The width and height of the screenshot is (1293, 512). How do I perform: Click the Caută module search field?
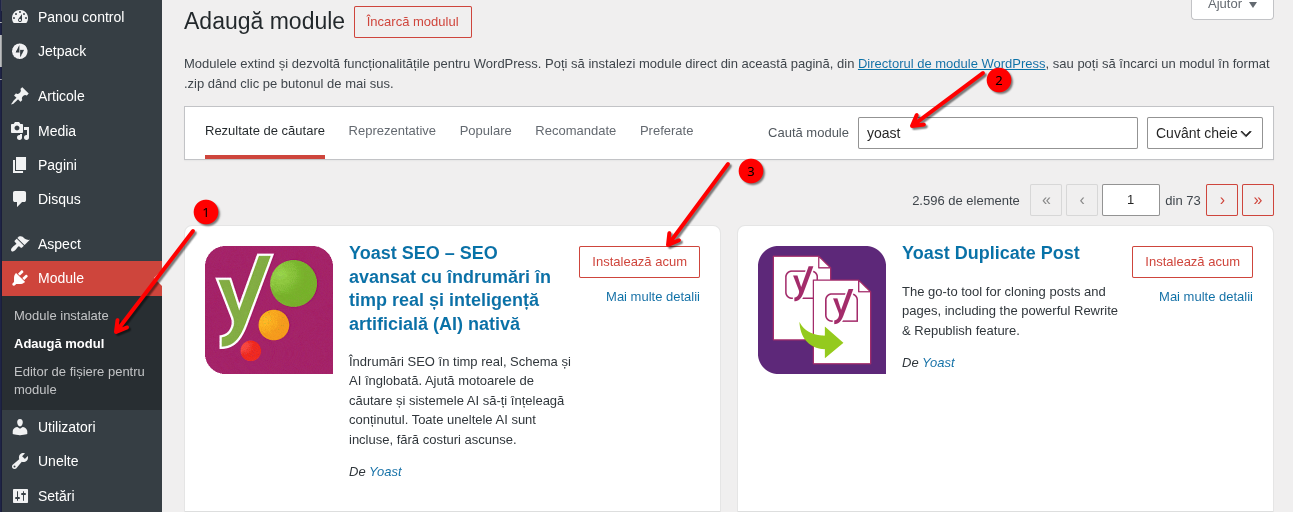pos(998,133)
